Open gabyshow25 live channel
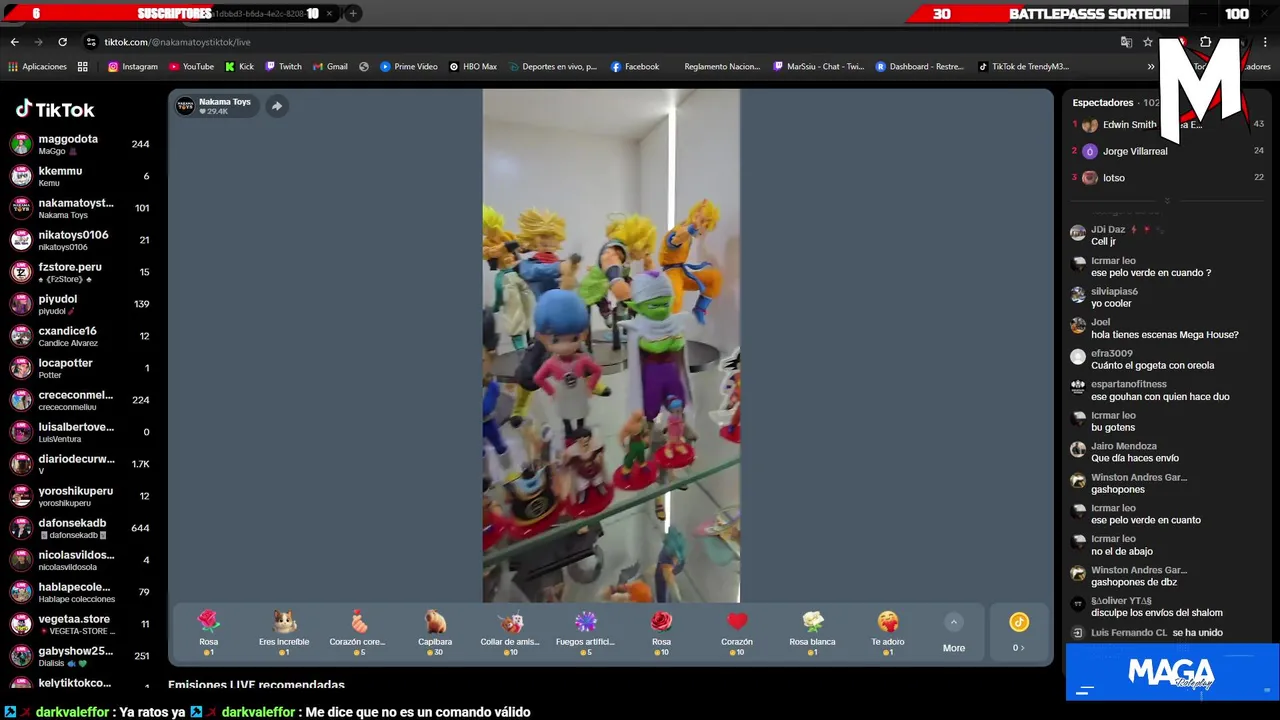1280x720 pixels. (x=80, y=656)
